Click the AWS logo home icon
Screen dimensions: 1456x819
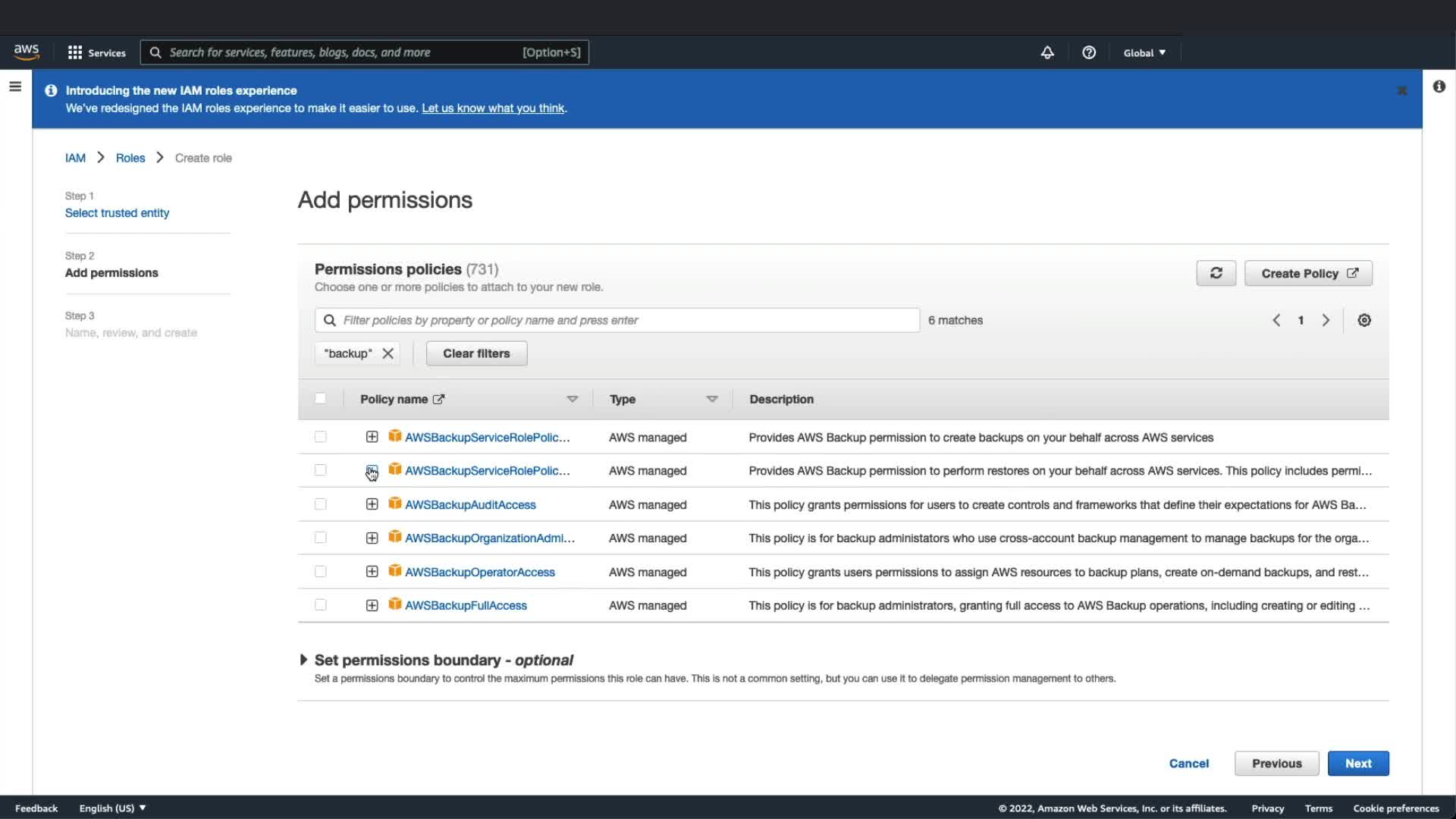click(x=27, y=52)
